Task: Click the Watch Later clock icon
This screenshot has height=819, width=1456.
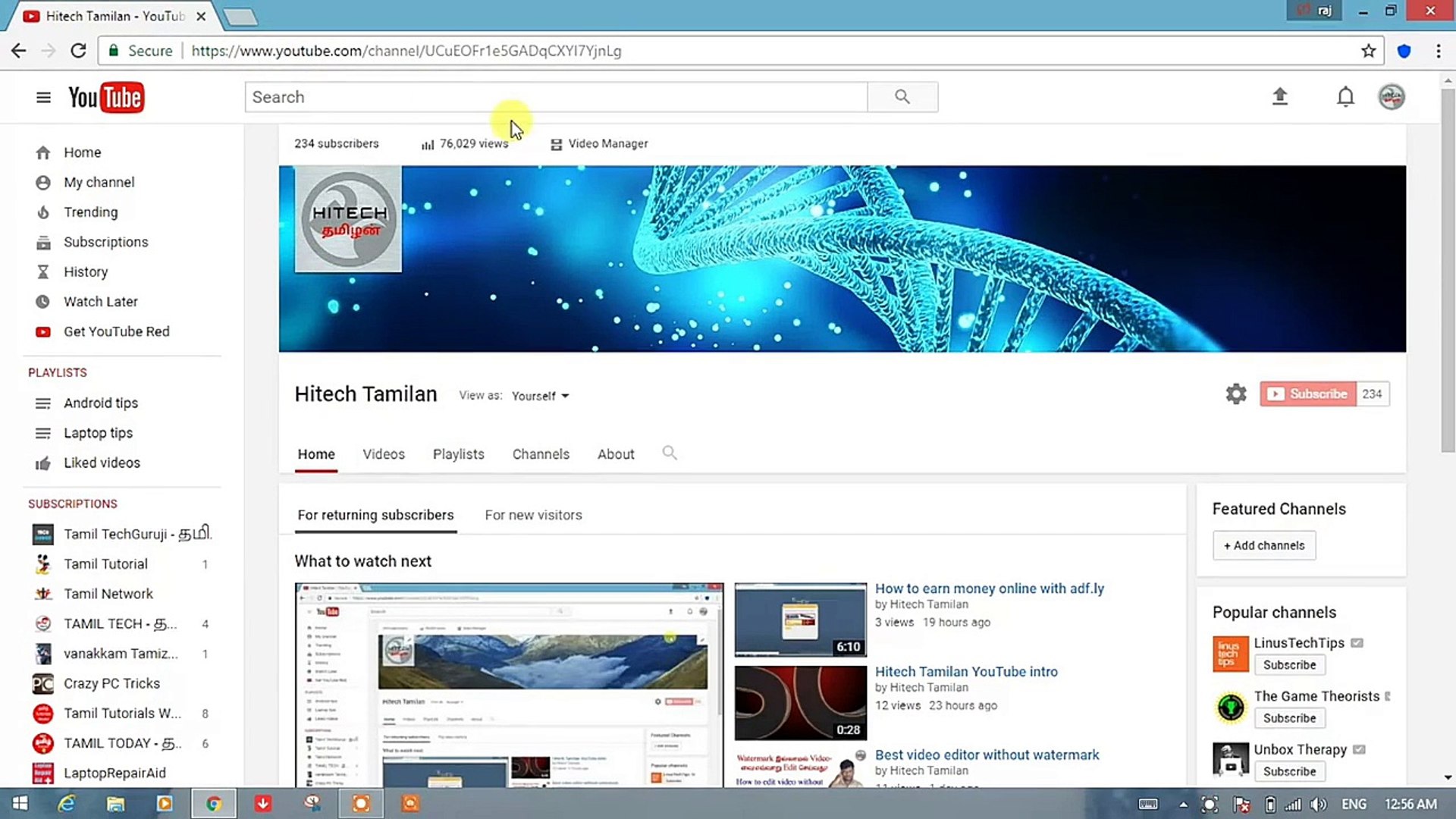Action: (x=43, y=301)
